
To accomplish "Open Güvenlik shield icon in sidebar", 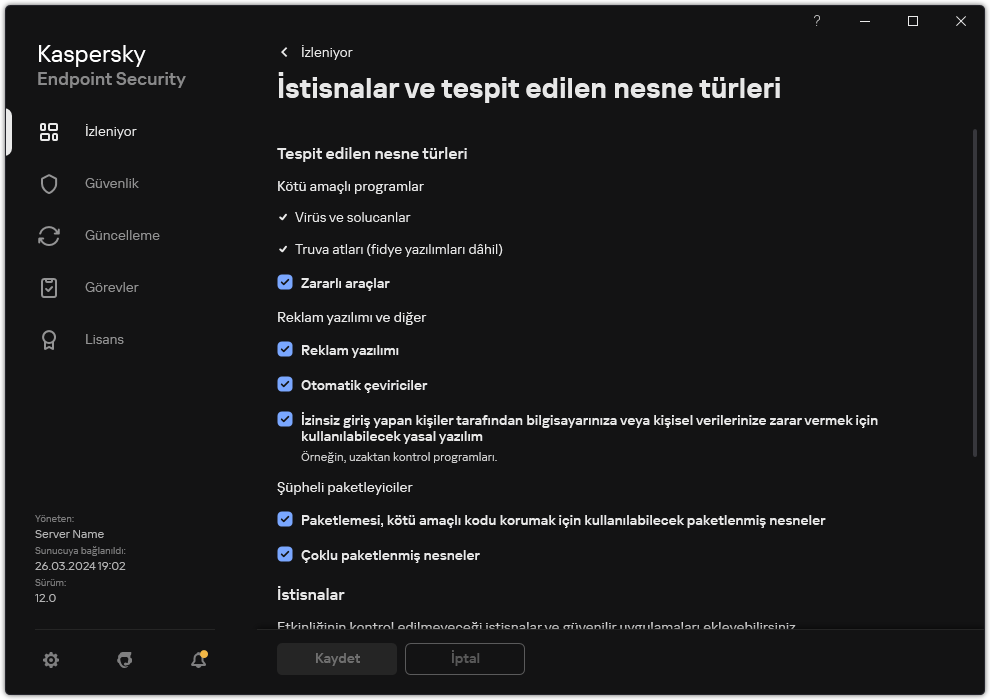I will [x=48, y=183].
